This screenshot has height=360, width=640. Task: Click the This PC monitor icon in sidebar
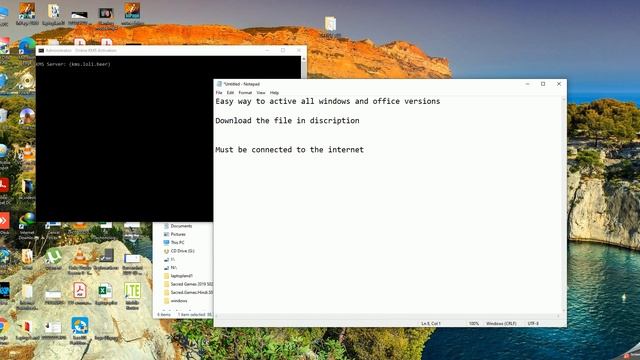click(x=166, y=242)
